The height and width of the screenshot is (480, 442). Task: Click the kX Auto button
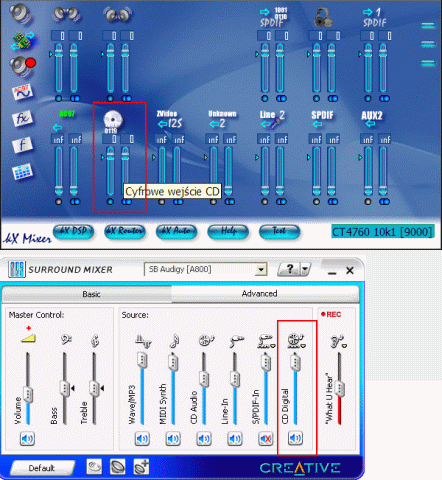(x=176, y=231)
